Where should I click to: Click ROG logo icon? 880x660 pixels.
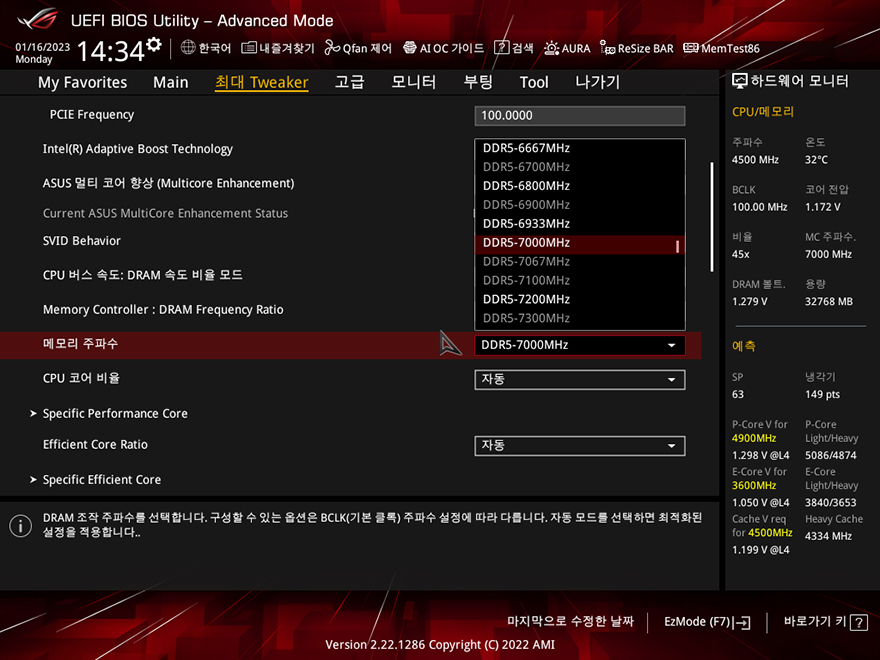coord(38,20)
